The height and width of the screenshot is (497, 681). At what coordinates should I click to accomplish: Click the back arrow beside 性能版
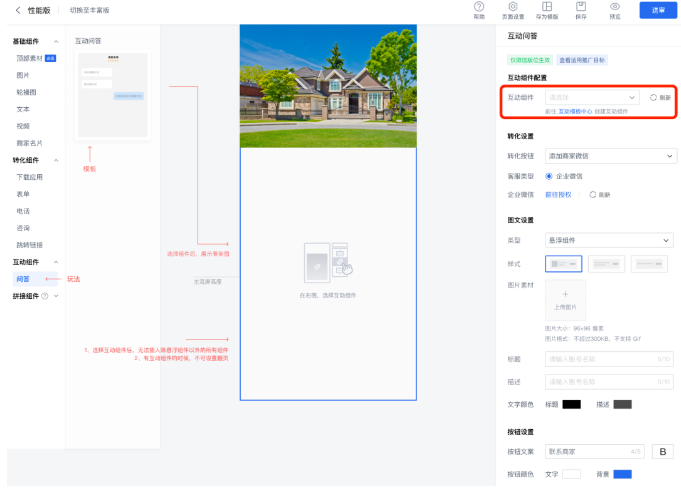[17, 10]
